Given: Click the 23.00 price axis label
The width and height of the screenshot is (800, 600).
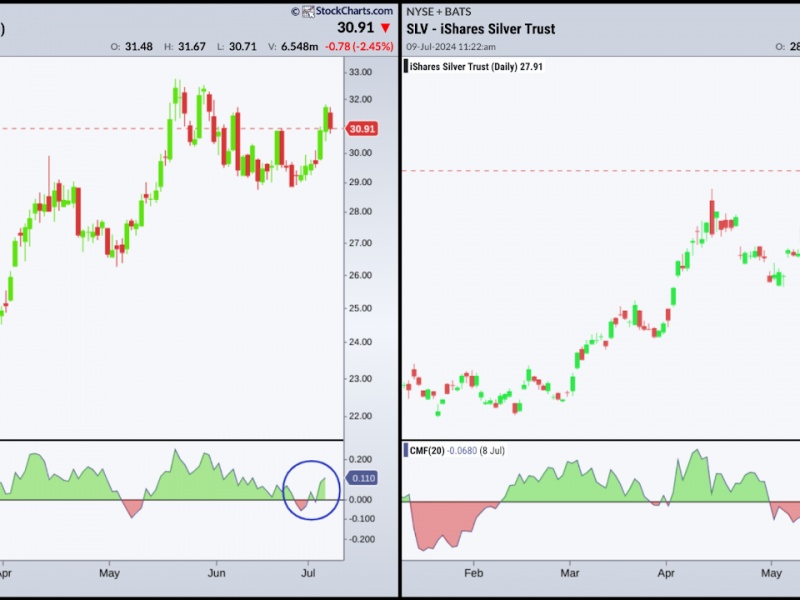Looking at the screenshot, I should [x=360, y=379].
